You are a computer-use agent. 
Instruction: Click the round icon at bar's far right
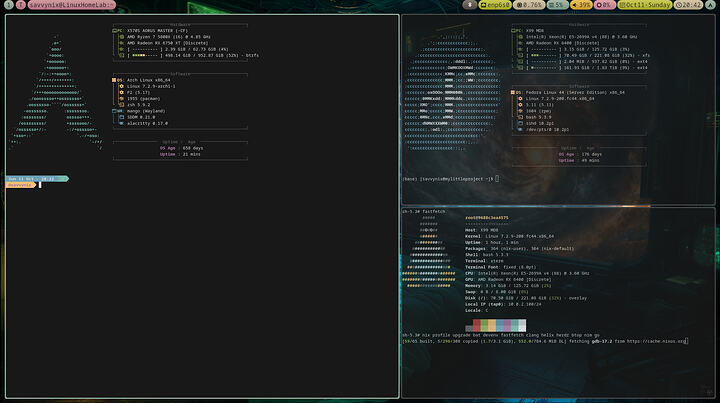click(x=710, y=5)
